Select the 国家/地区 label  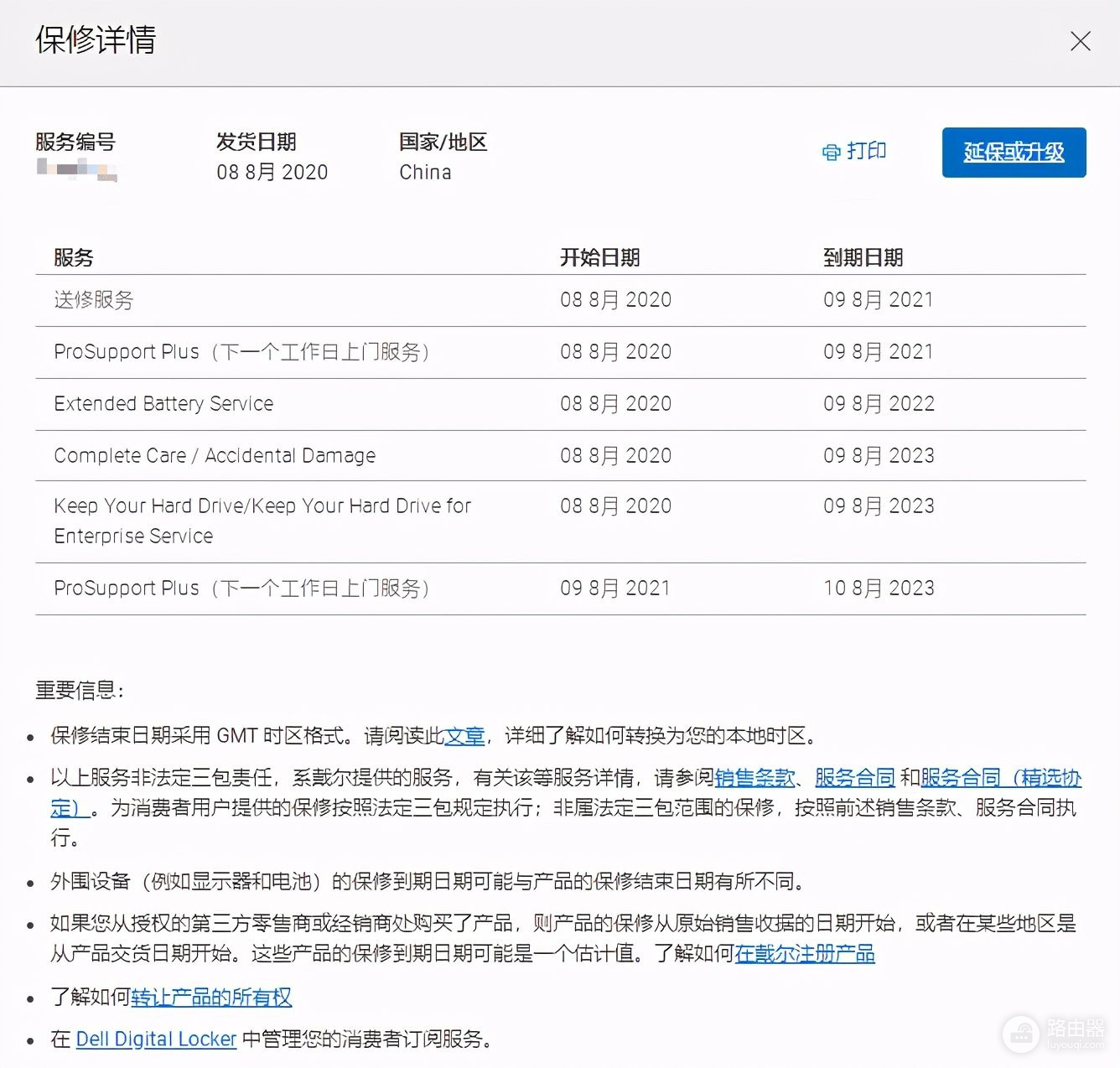coord(443,142)
